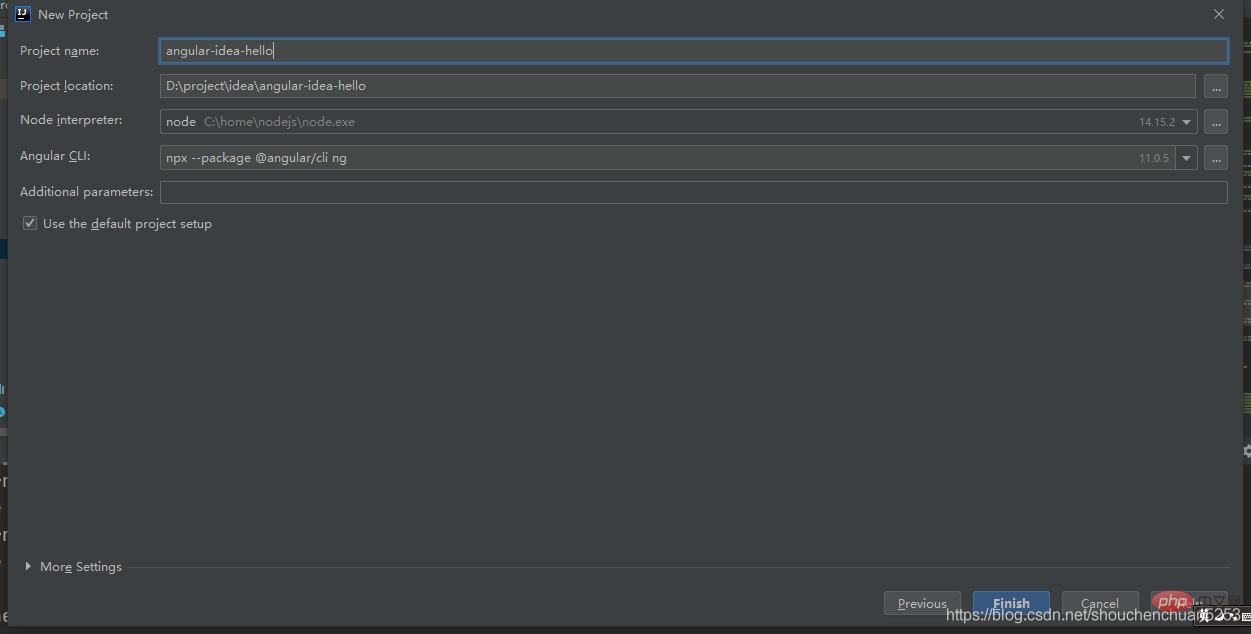This screenshot has width=1251, height=634.
Task: Click the Node version 14.15.2 text
Action: click(x=1156, y=122)
